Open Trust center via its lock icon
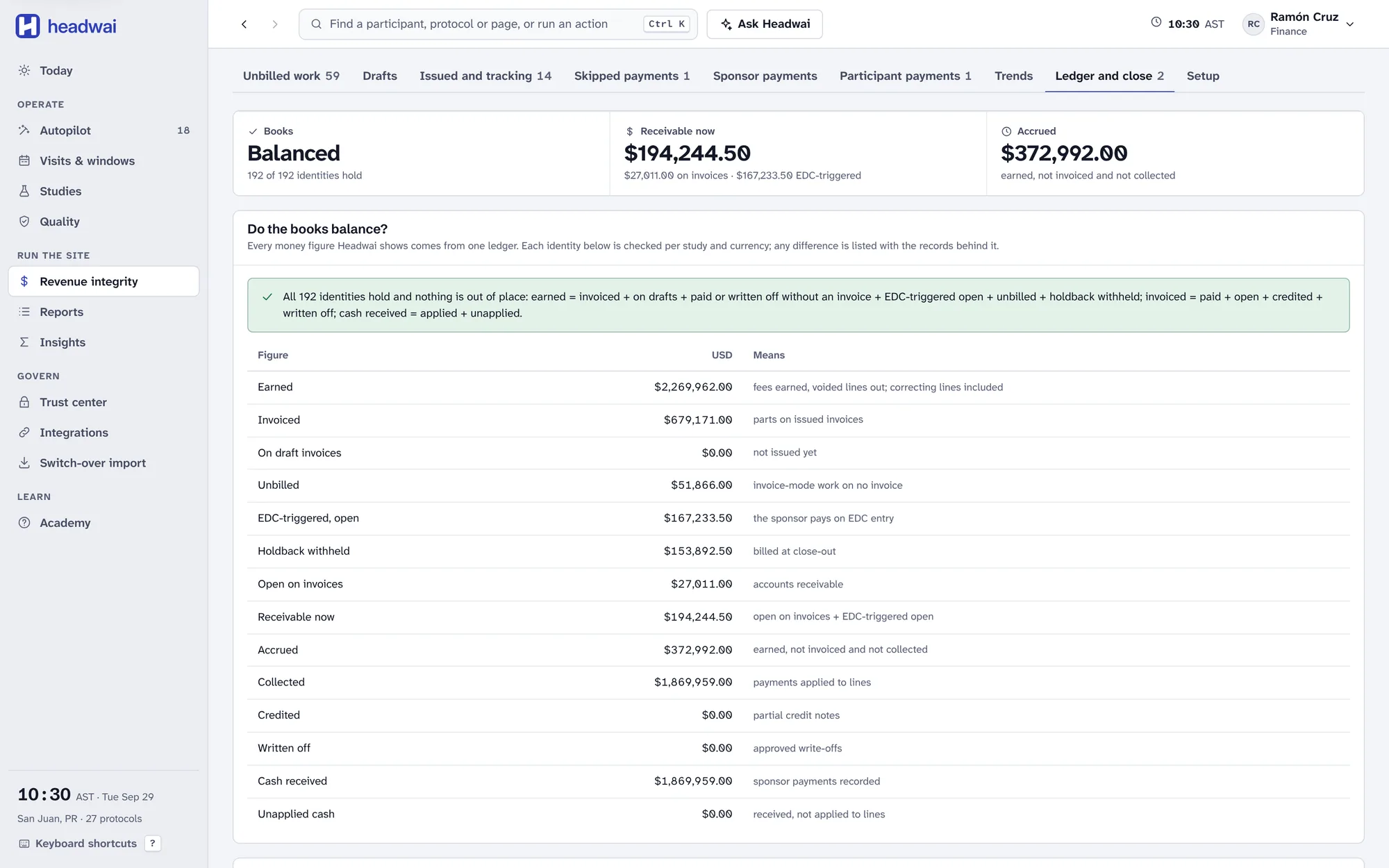Image resolution: width=1389 pixels, height=868 pixels. click(x=24, y=402)
